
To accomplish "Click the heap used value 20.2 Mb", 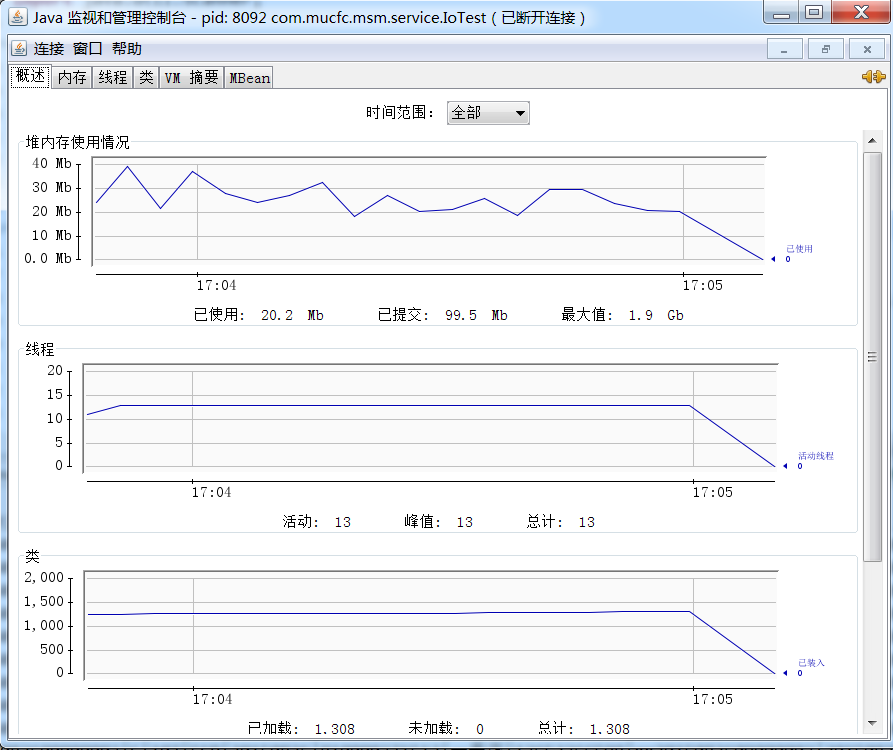I will [292, 315].
